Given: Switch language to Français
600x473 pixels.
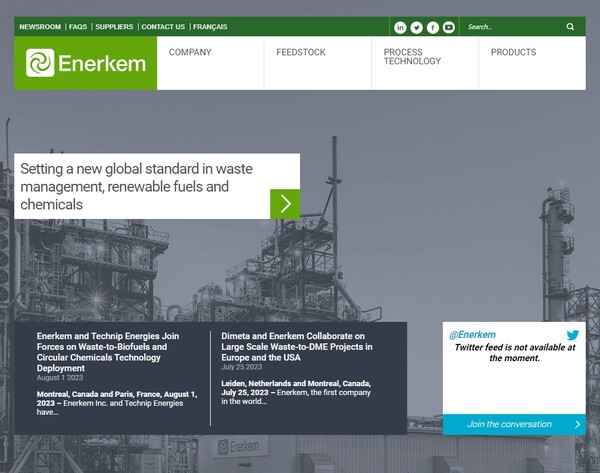Looking at the screenshot, I should click(x=210, y=27).
